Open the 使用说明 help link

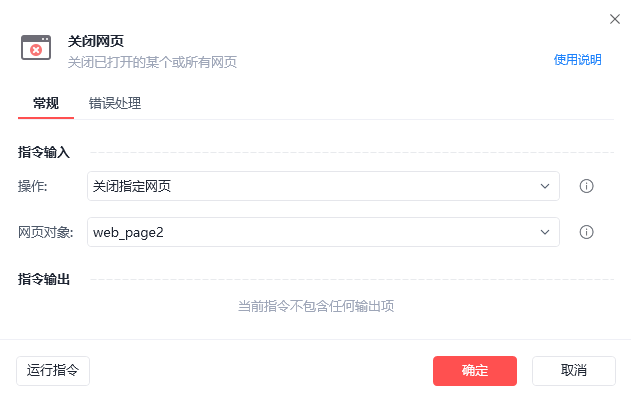pos(577,60)
